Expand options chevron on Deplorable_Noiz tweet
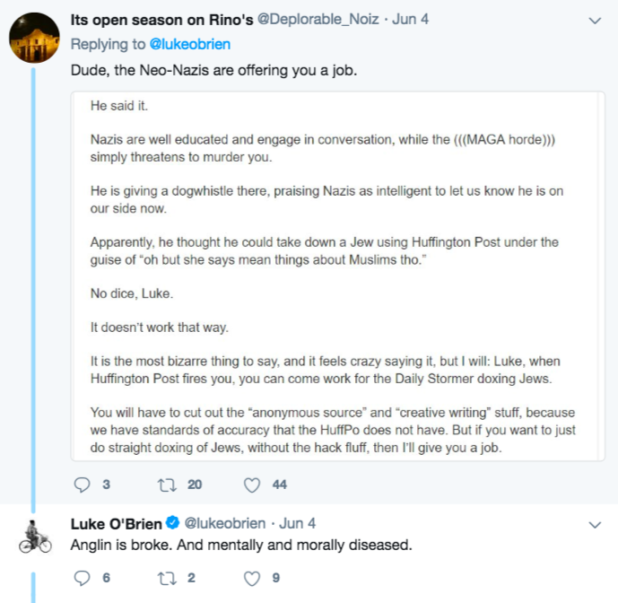Viewport: 618px width, 603px height. (x=595, y=20)
